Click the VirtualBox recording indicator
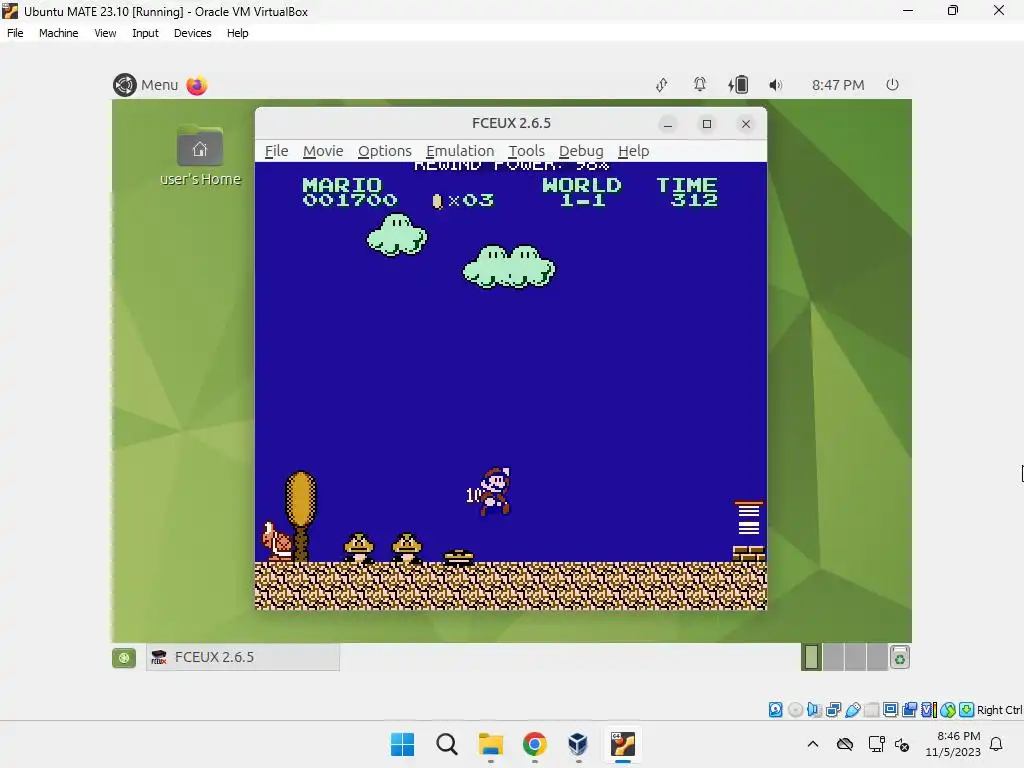 point(909,710)
